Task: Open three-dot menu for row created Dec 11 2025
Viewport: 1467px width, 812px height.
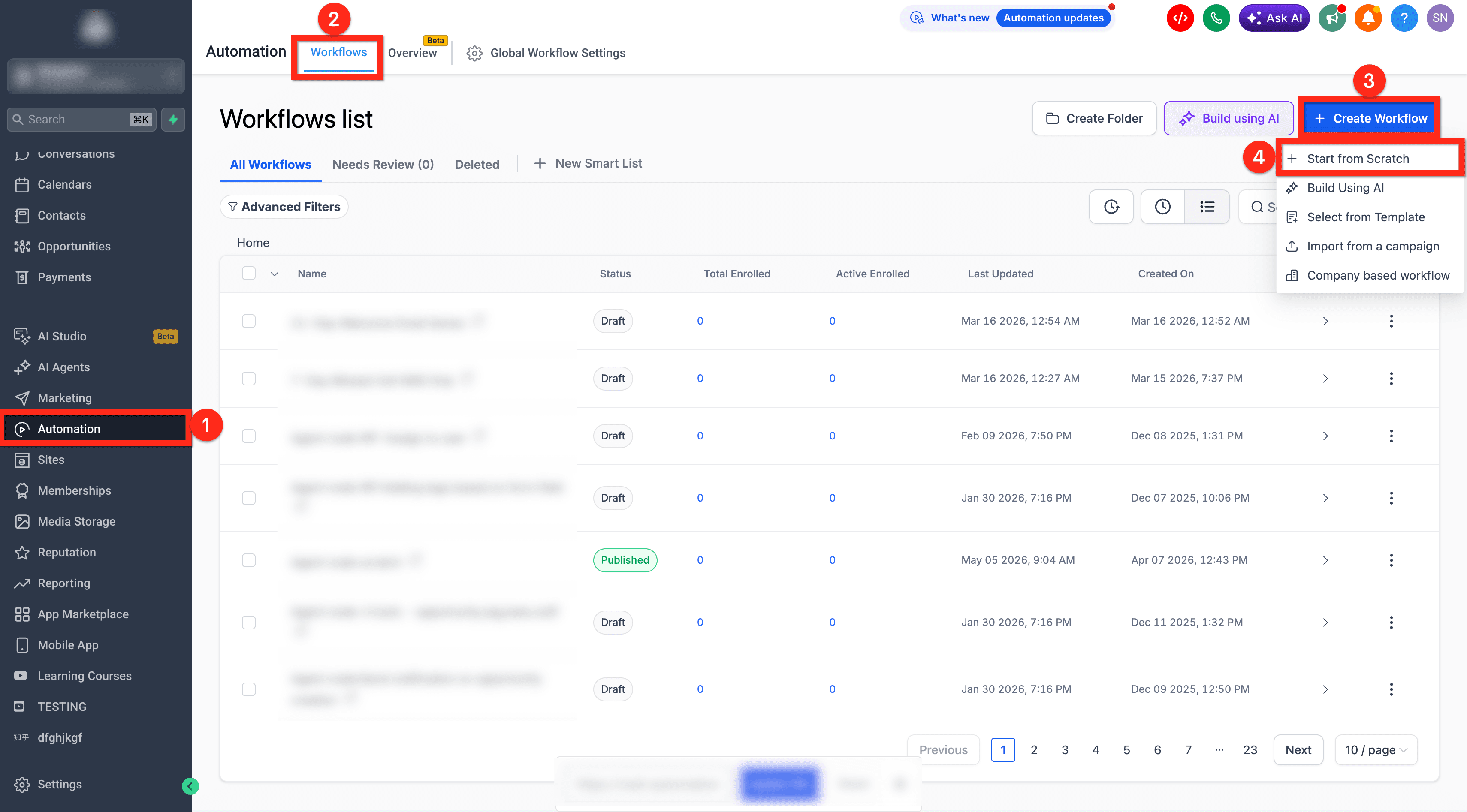Action: 1391,623
